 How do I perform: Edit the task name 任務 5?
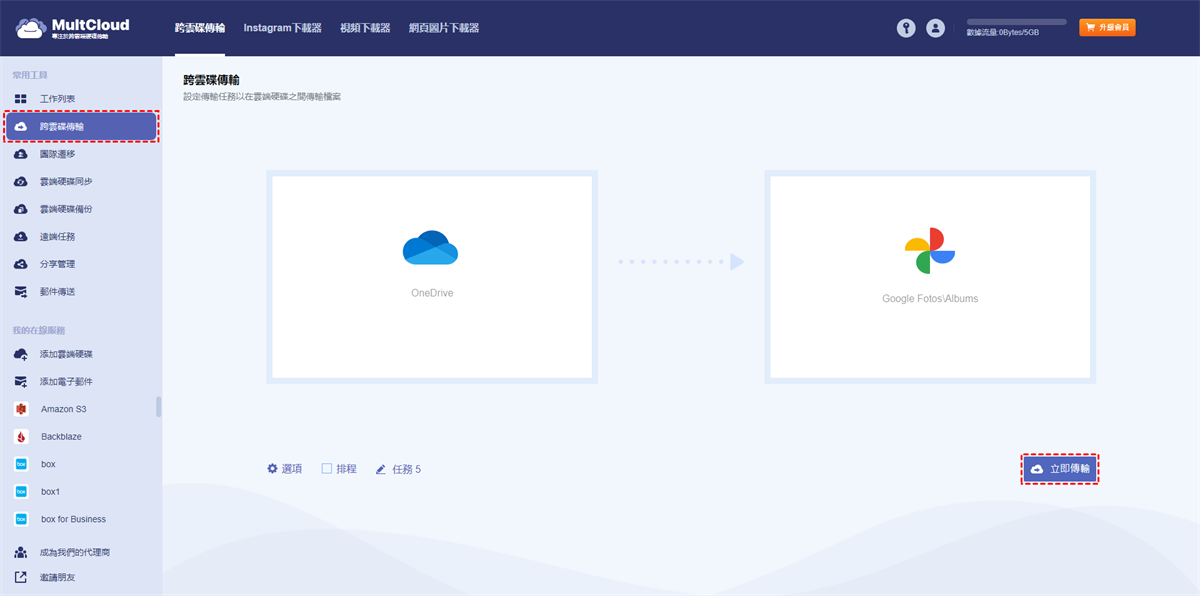[x=406, y=469]
